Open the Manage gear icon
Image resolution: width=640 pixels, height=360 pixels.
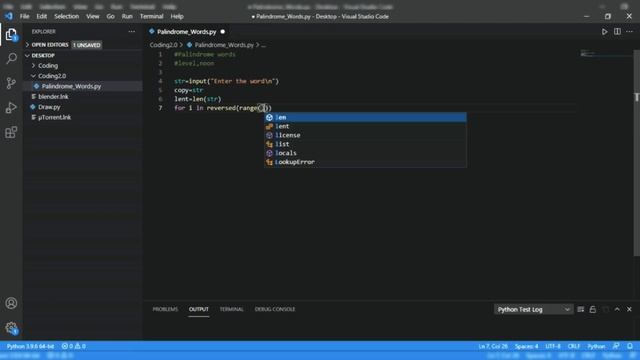click(11, 328)
